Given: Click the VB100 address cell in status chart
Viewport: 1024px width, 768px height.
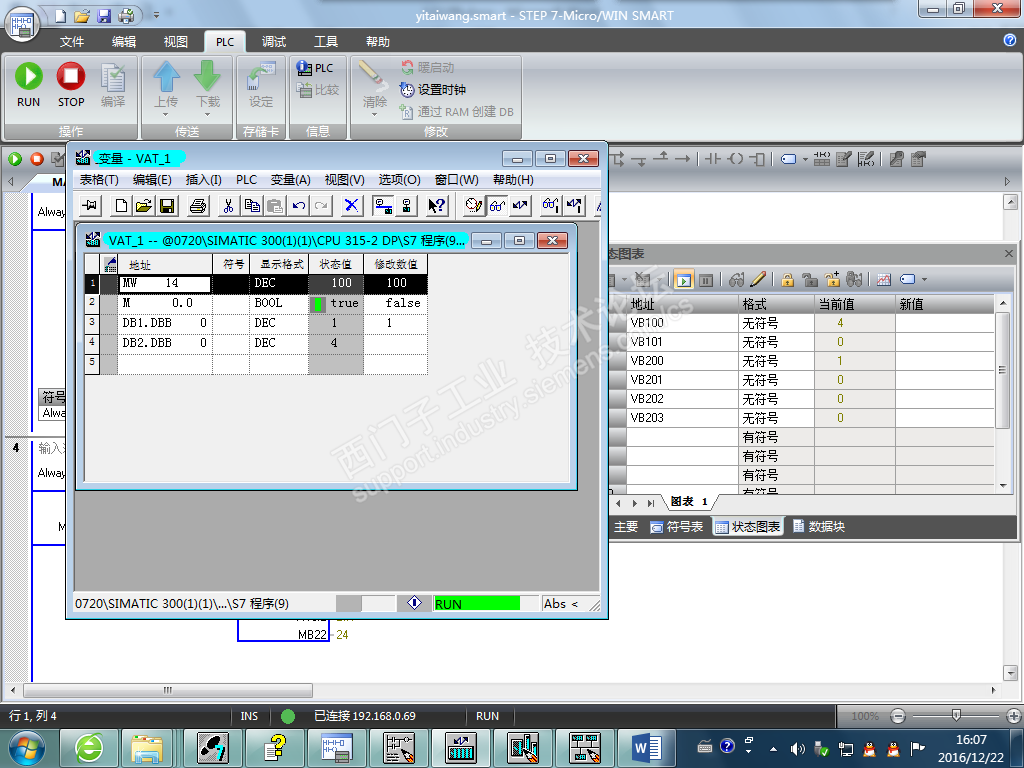Looking at the screenshot, I should pyautogui.click(x=682, y=323).
